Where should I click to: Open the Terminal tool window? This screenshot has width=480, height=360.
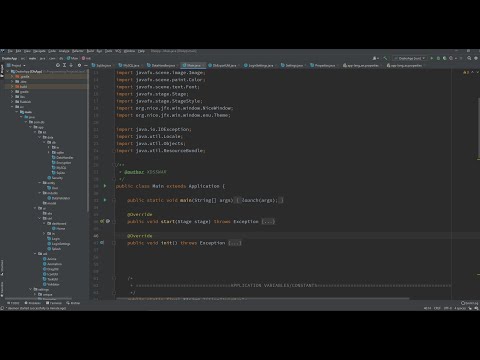(x=54, y=303)
